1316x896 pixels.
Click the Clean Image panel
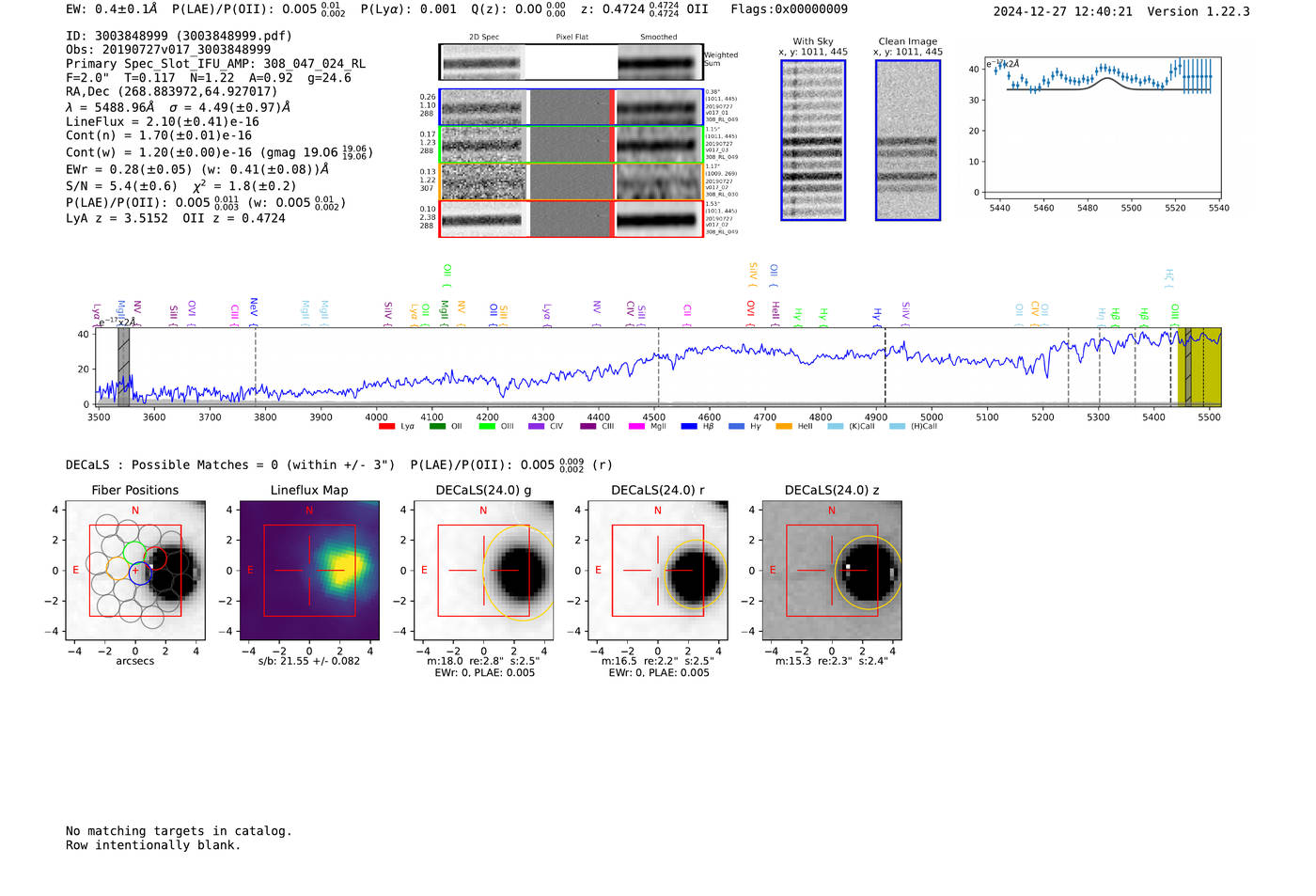pyautogui.click(x=908, y=140)
